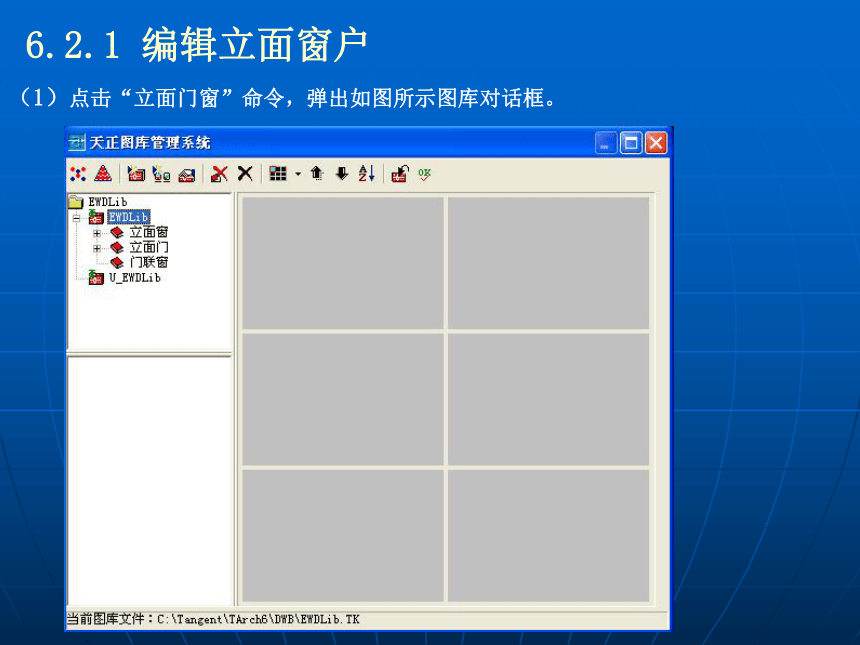Click the window's title bar app icon
860x645 pixels.
(76, 143)
